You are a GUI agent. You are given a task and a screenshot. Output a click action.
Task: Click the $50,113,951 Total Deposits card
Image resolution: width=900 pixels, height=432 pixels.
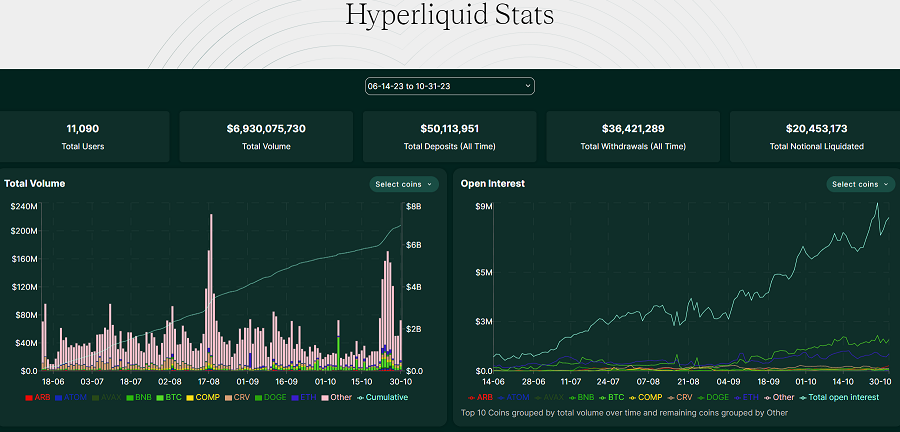pyautogui.click(x=449, y=137)
